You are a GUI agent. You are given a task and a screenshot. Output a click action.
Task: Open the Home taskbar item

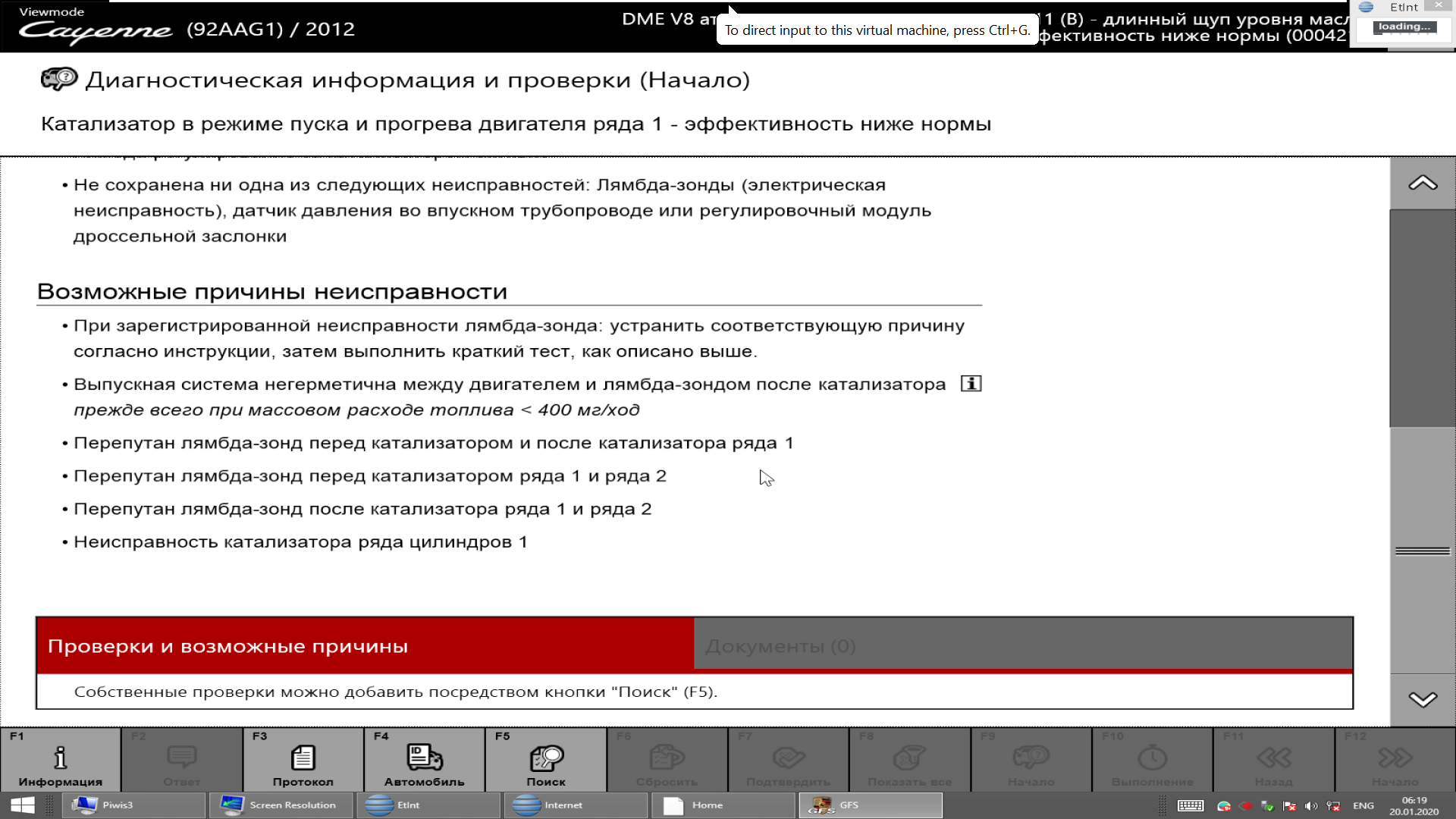(722, 805)
